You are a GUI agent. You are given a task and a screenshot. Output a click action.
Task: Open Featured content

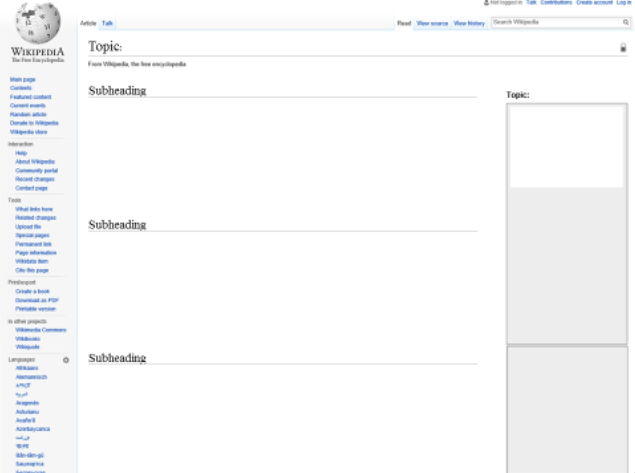(x=30, y=97)
